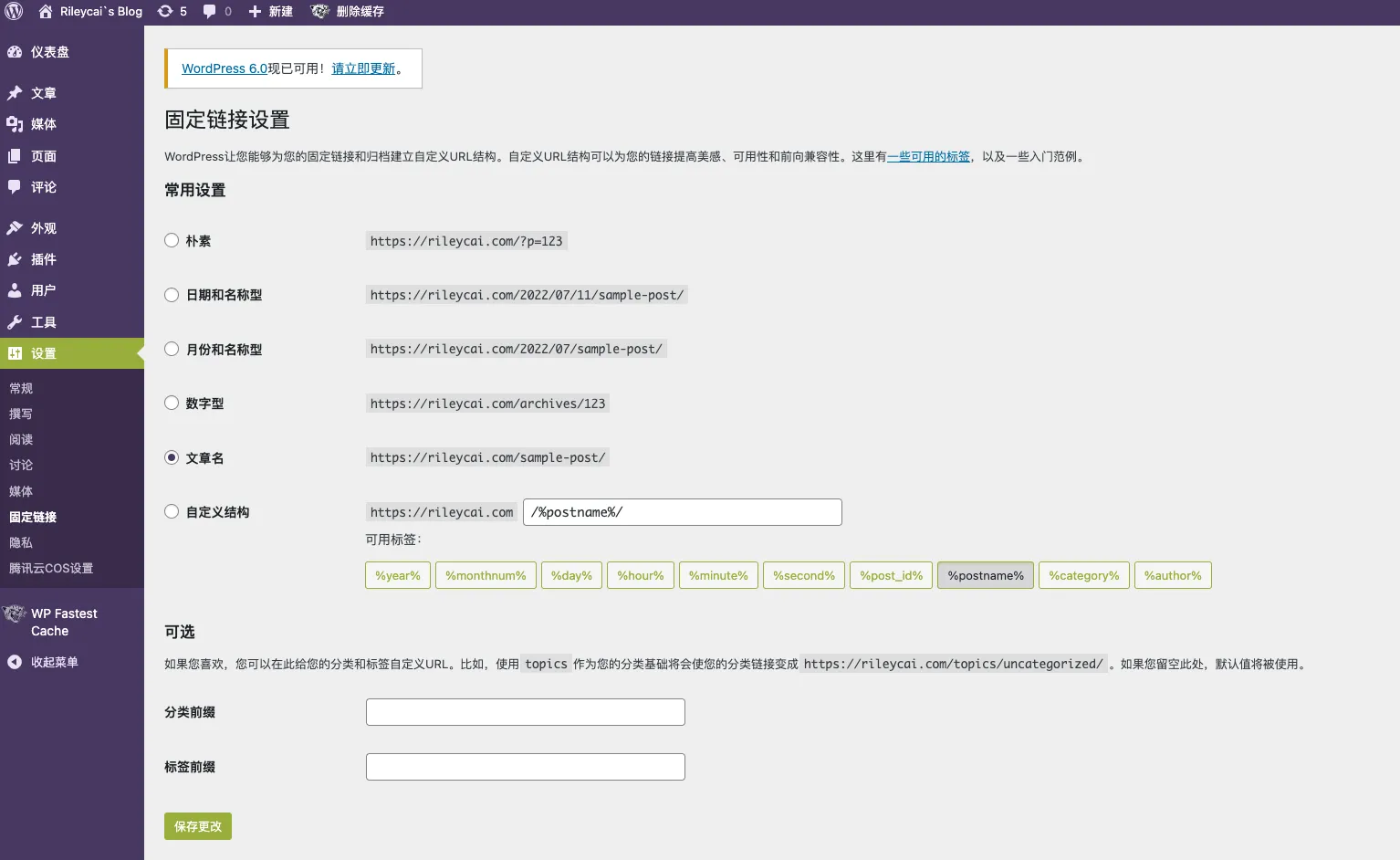Viewport: 1400px width, 860px height.
Task: Click the 用户 user icon
Action: [15, 290]
